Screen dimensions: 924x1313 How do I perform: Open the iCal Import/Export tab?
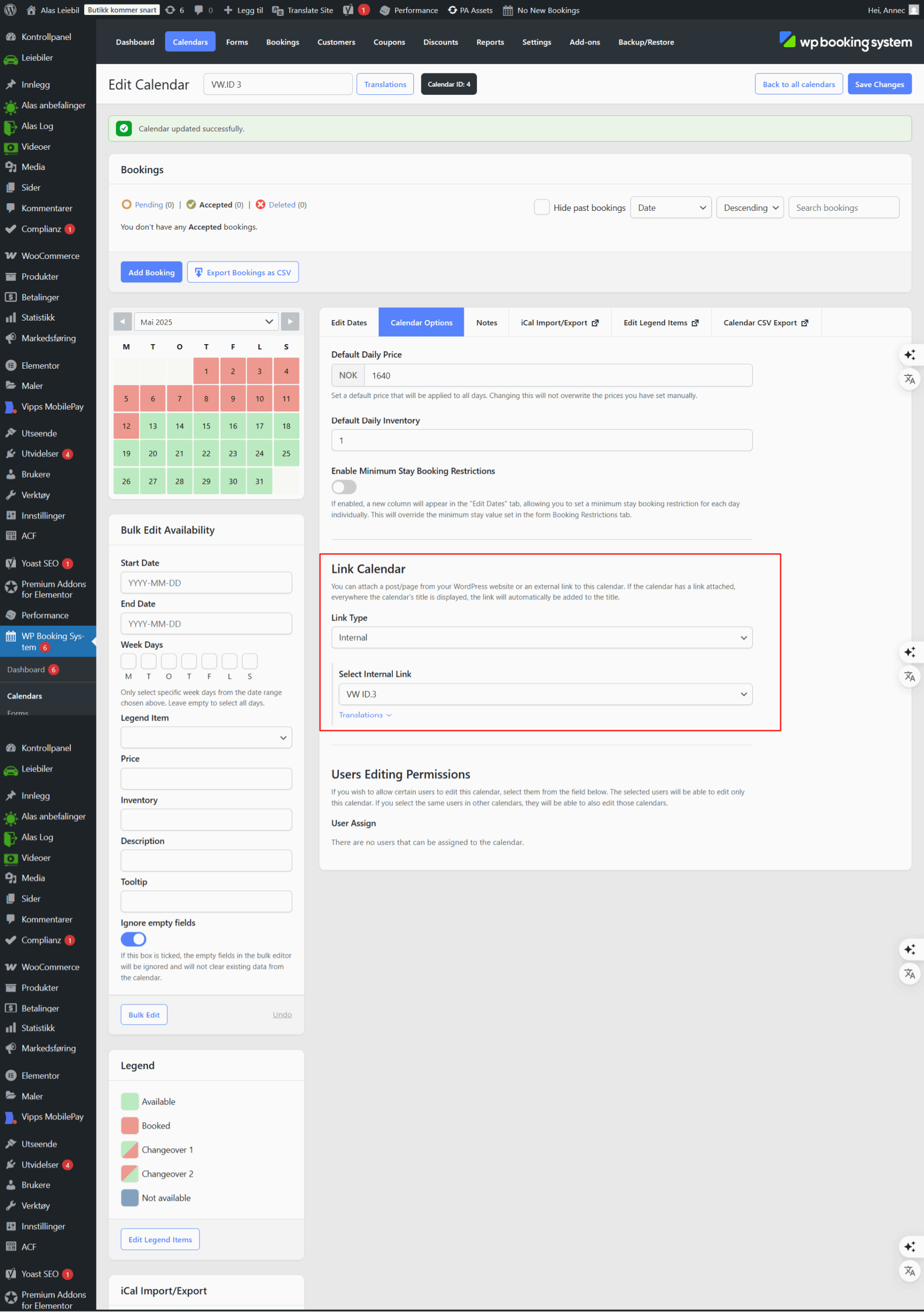point(560,323)
